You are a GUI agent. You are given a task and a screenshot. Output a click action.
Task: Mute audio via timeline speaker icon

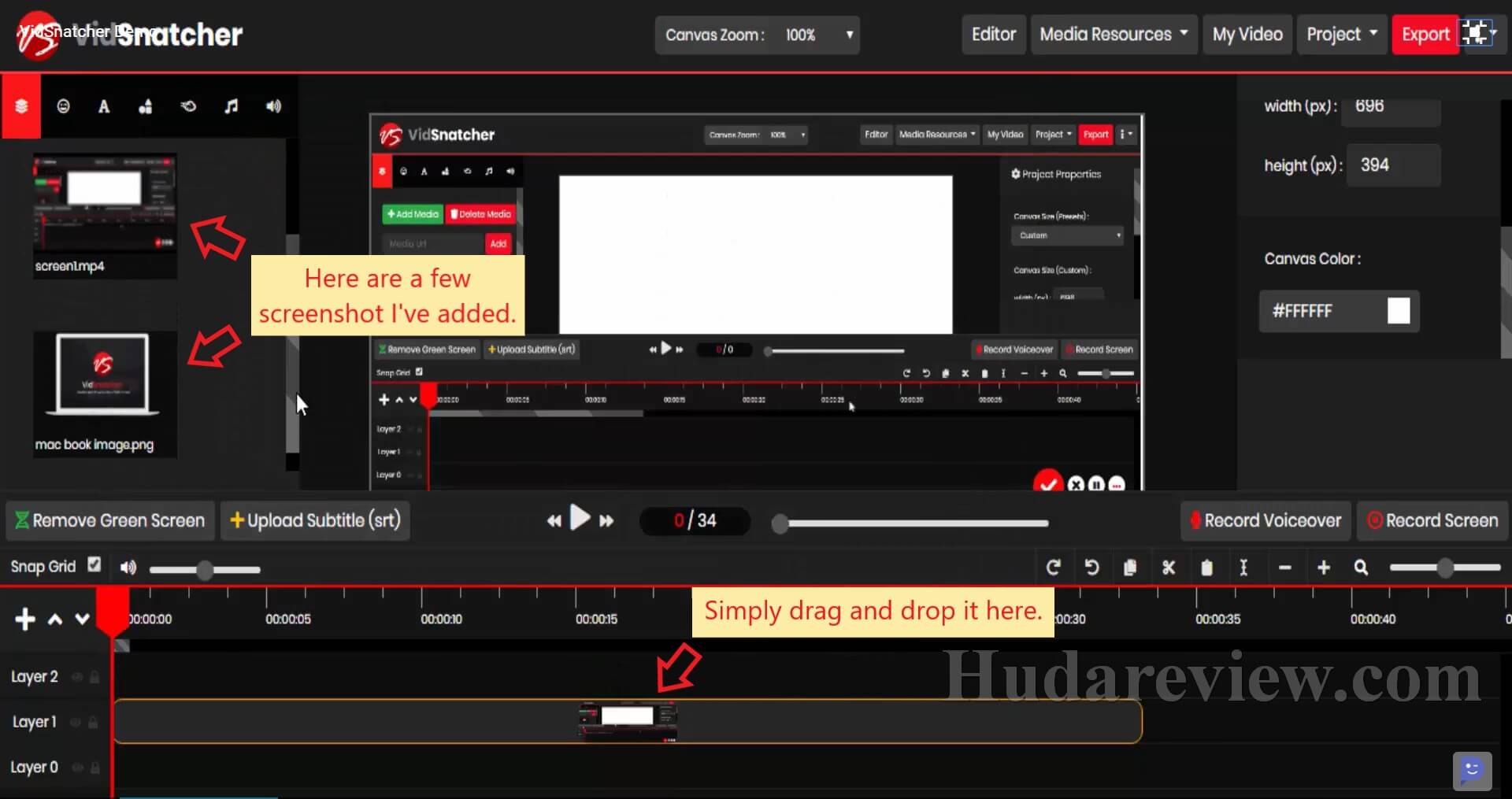[128, 568]
